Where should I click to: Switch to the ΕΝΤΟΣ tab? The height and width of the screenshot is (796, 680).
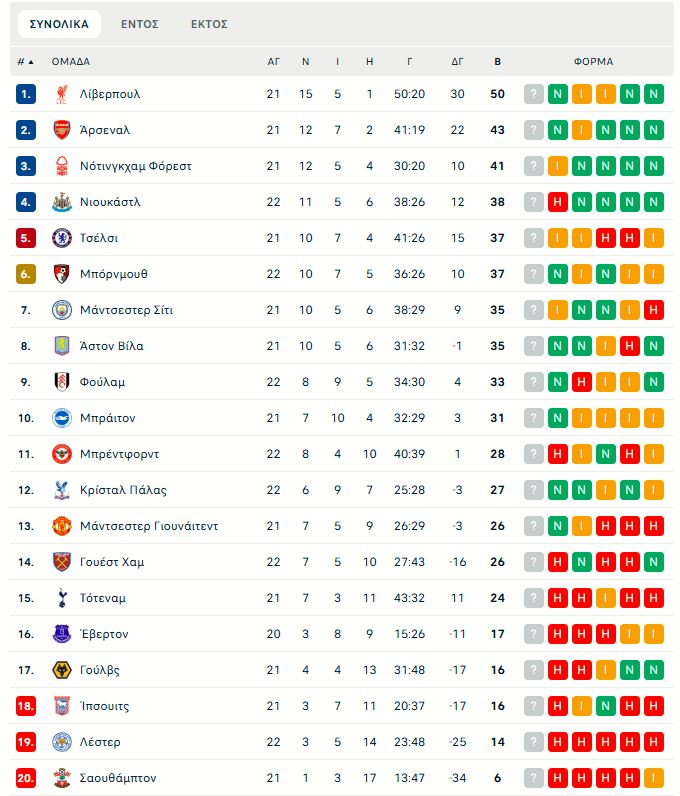(140, 24)
